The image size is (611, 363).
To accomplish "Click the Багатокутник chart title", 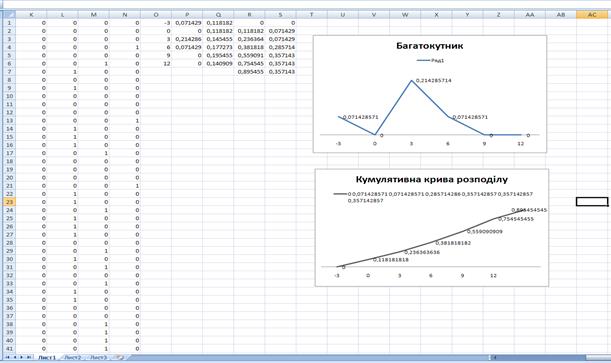I will click(x=429, y=46).
